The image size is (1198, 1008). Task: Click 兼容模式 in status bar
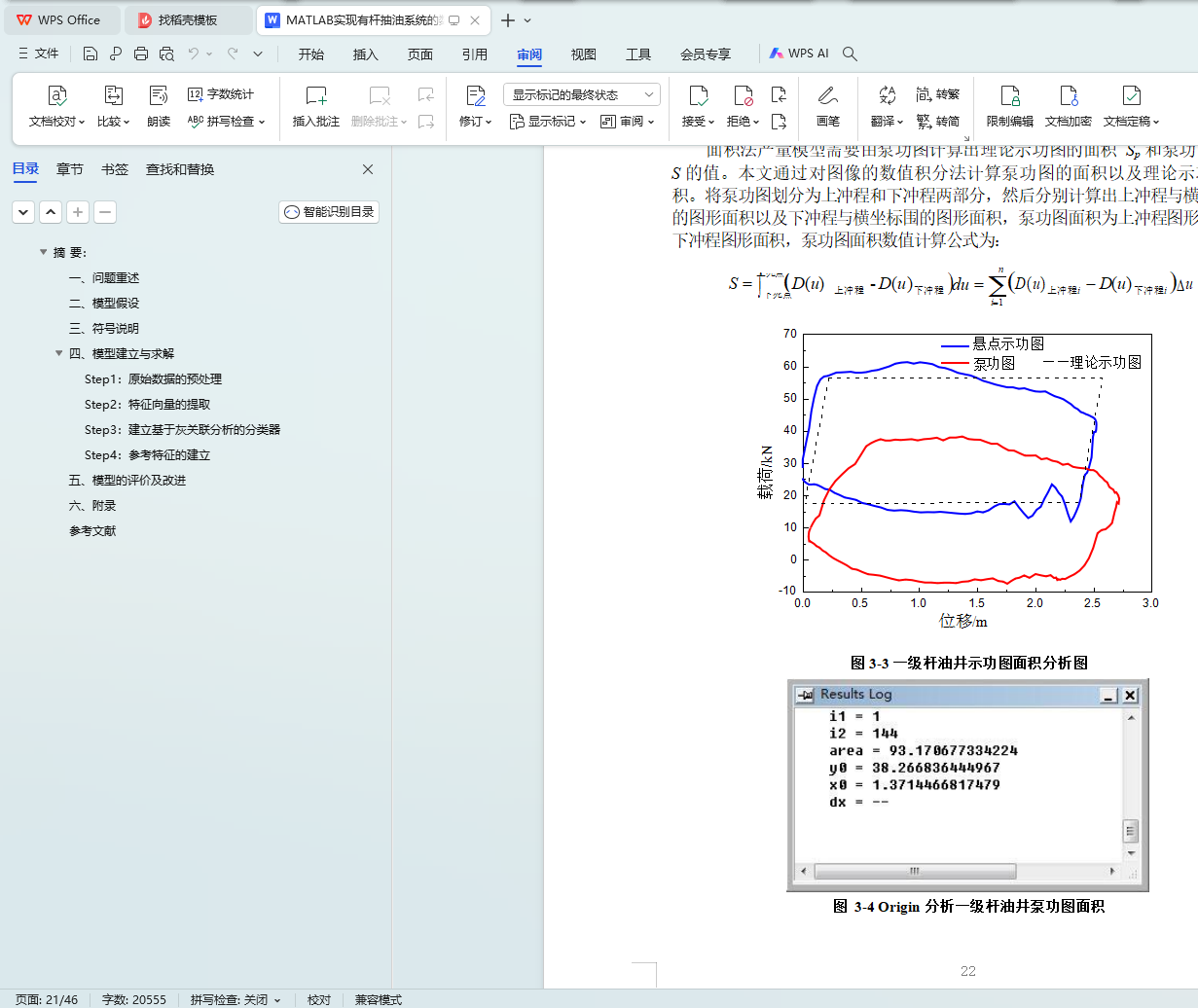[x=379, y=1000]
